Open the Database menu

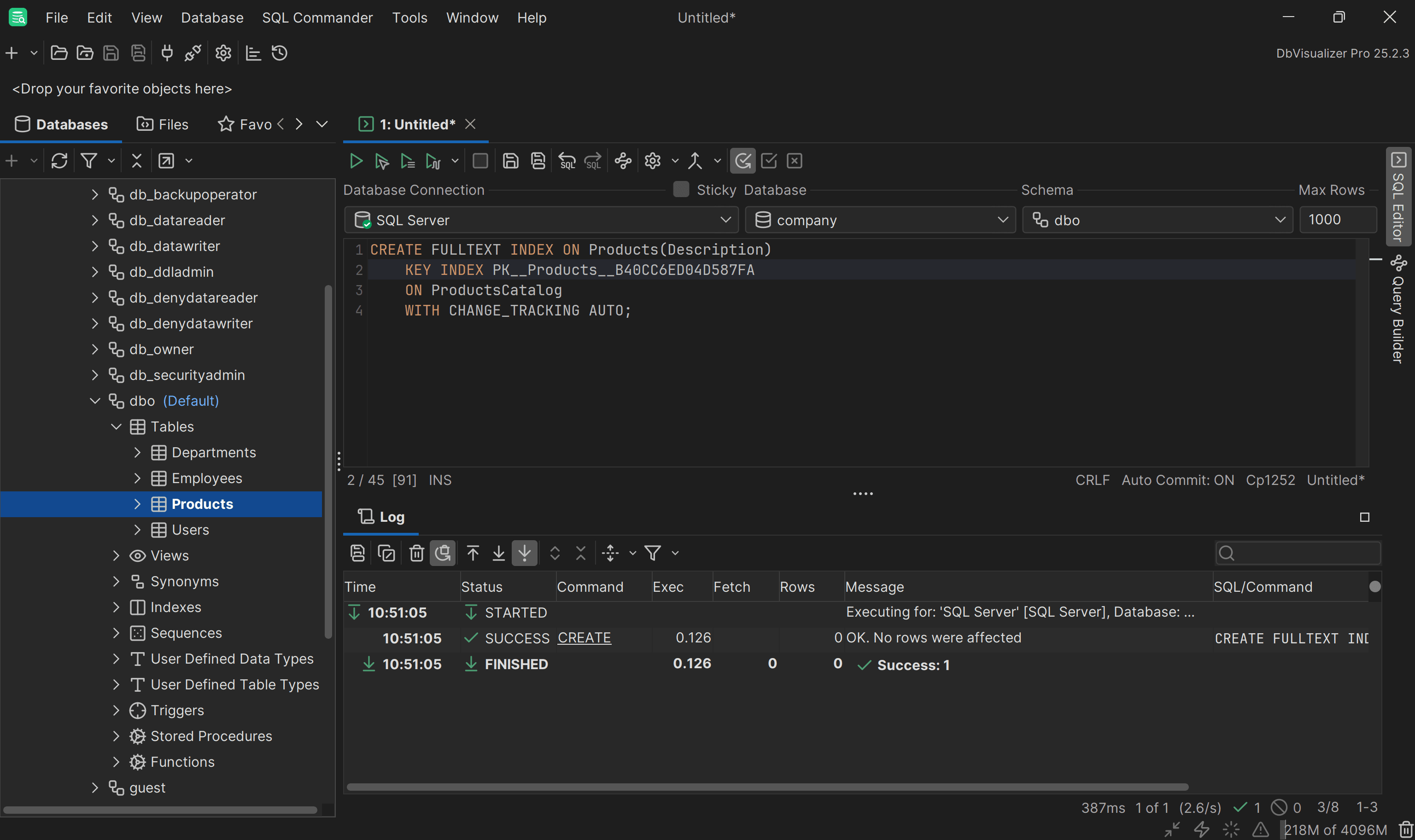tap(212, 17)
